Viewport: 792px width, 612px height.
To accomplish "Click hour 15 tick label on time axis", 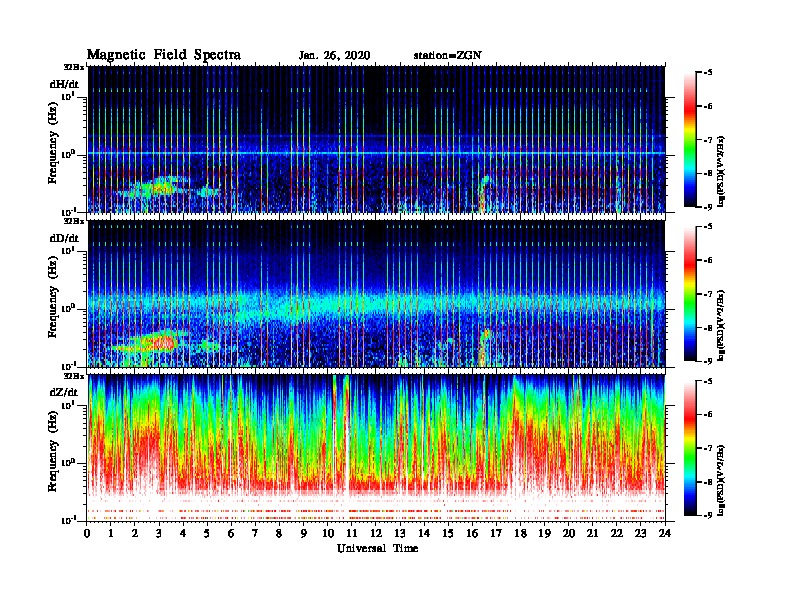I will 448,534.
